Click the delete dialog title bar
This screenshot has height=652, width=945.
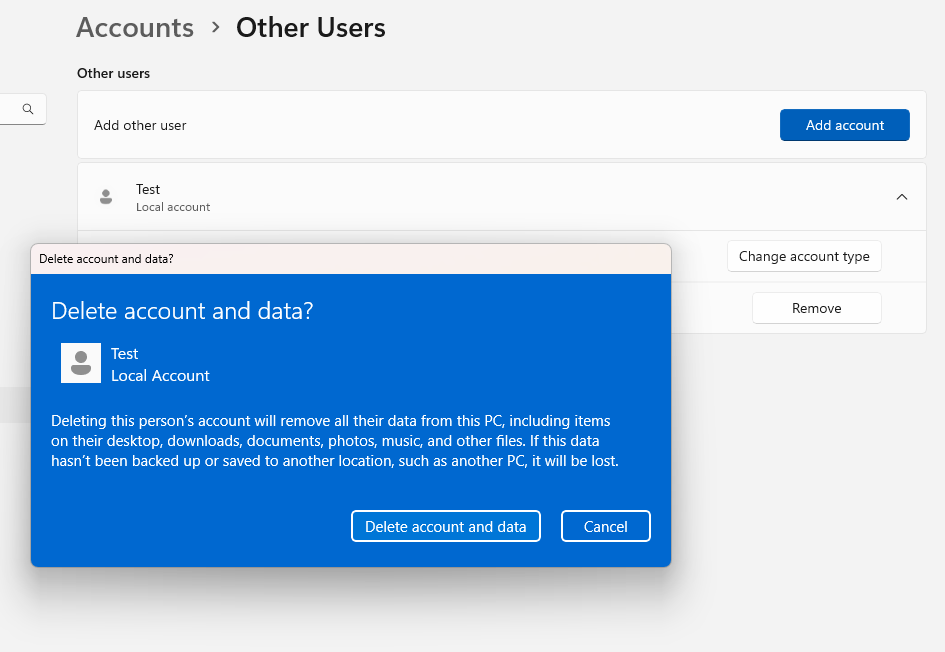click(350, 258)
